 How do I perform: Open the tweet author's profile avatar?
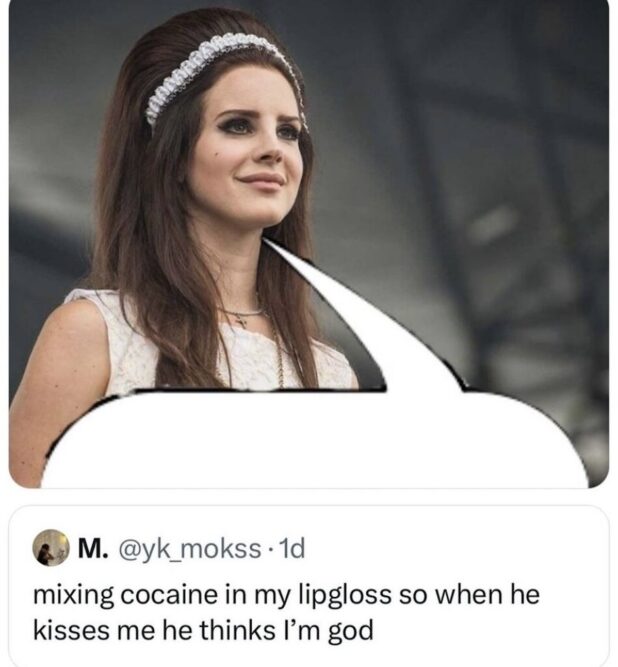coord(51,547)
